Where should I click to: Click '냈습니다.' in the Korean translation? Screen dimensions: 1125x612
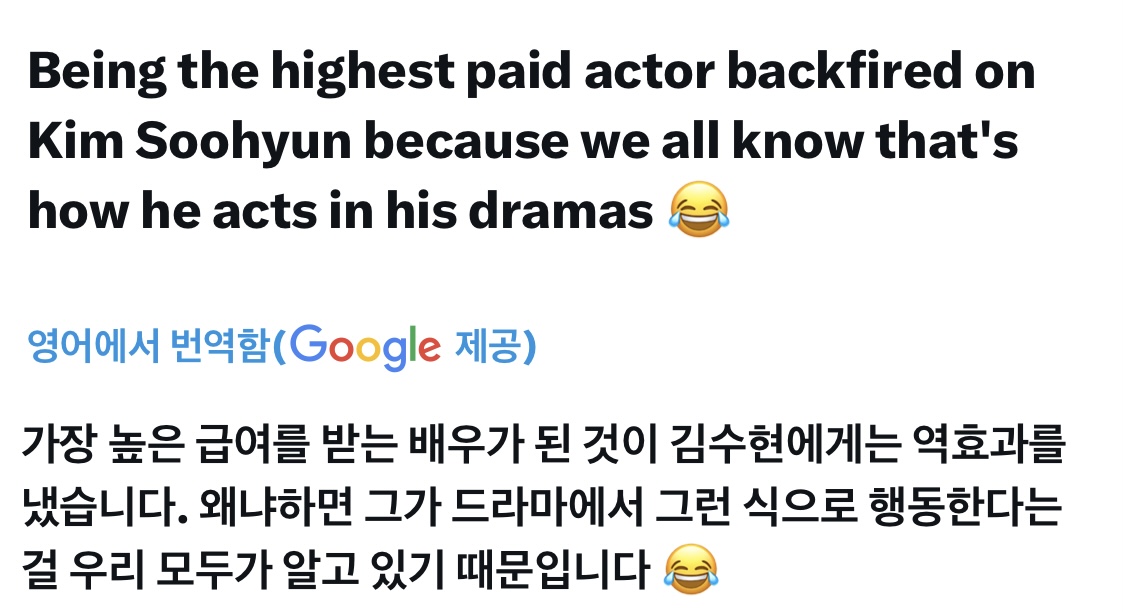coord(105,507)
